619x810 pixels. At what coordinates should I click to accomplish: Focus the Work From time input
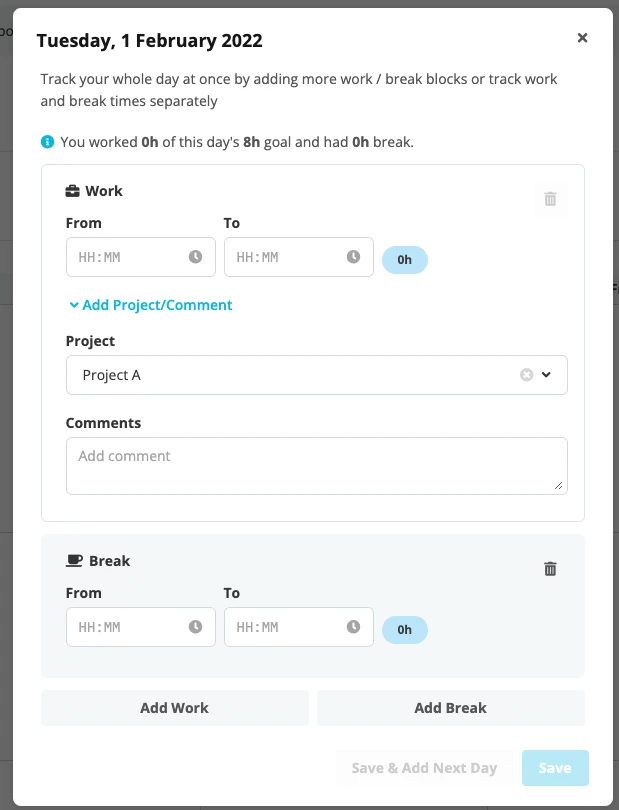click(x=141, y=257)
